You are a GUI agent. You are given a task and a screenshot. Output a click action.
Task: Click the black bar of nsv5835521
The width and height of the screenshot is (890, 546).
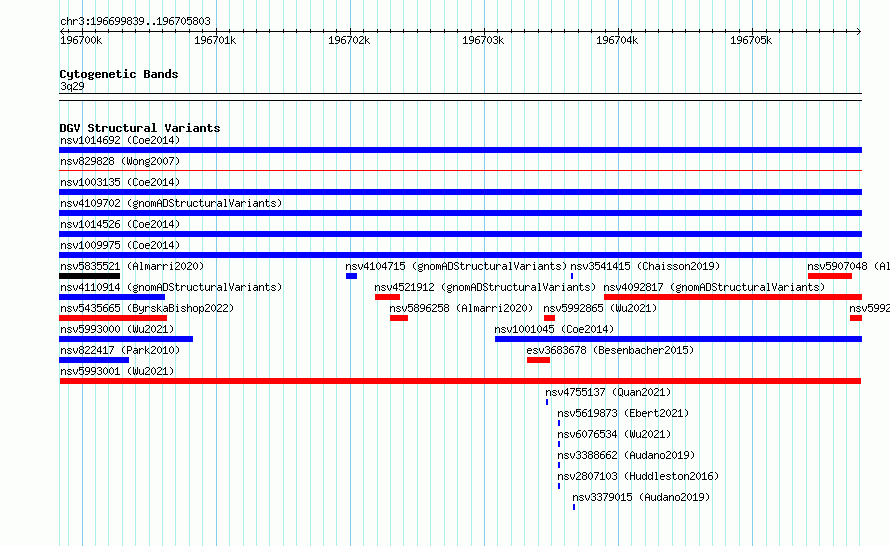pyautogui.click(x=90, y=276)
